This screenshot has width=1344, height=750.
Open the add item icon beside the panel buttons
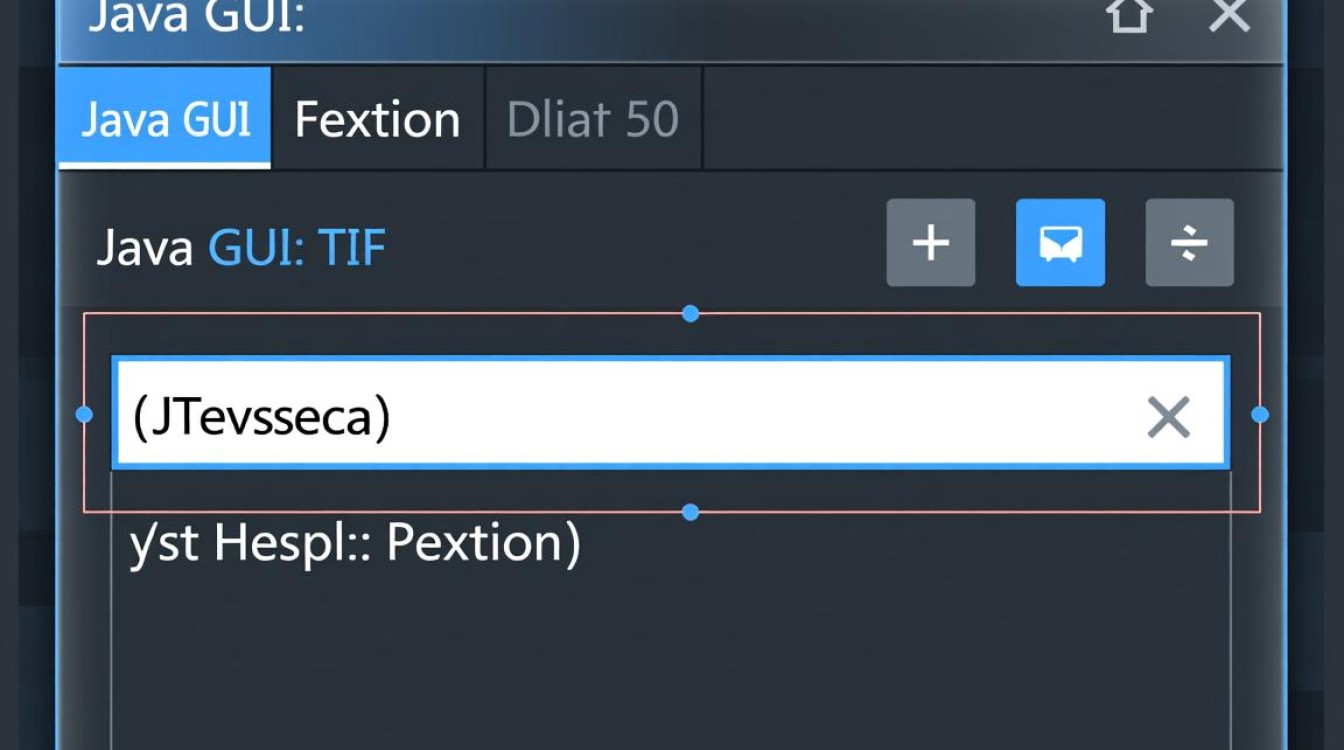[930, 242]
